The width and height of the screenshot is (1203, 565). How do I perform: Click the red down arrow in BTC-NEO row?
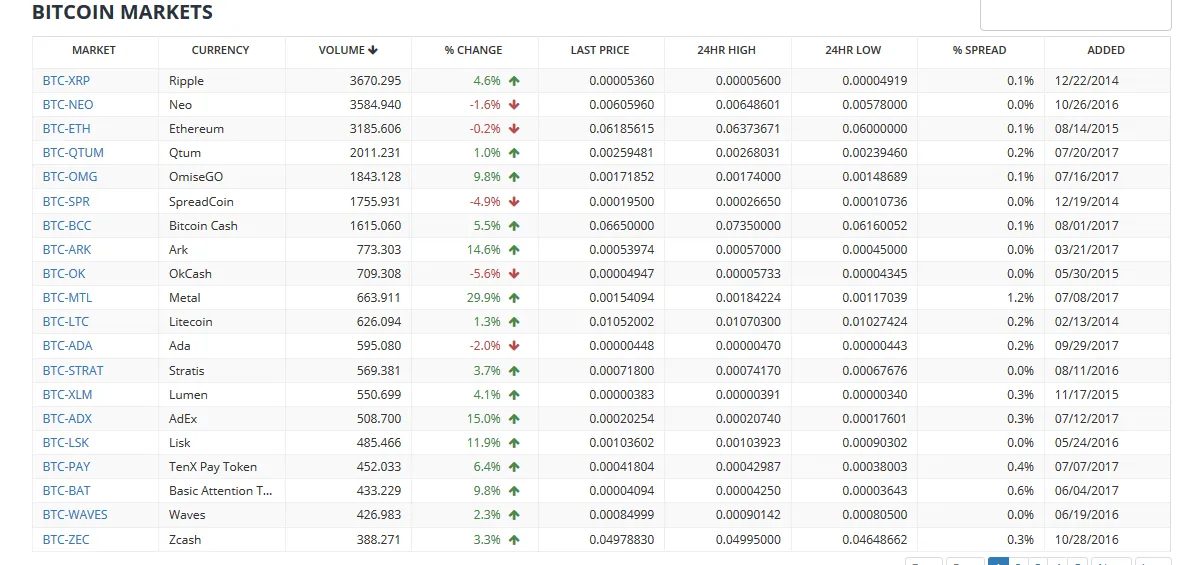coord(514,105)
